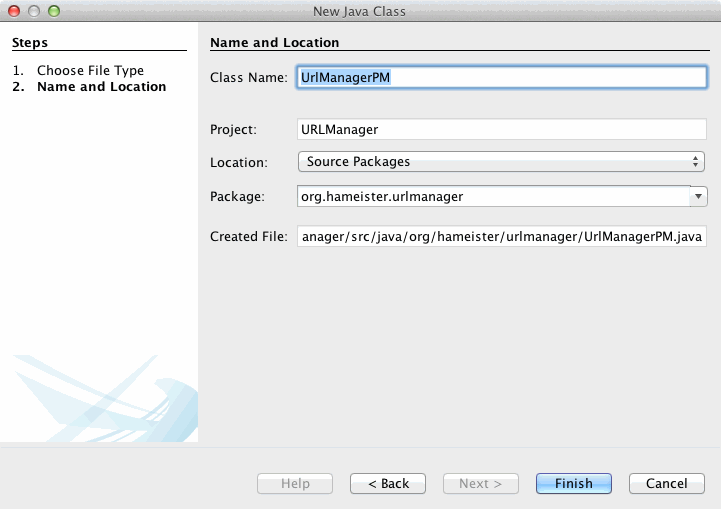721x509 pixels.
Task: Open the Location dropdown showing Source Packages
Action: click(501, 161)
